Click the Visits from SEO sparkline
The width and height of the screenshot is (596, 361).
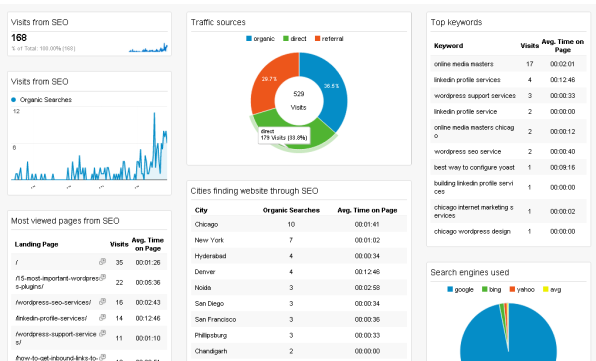148,48
